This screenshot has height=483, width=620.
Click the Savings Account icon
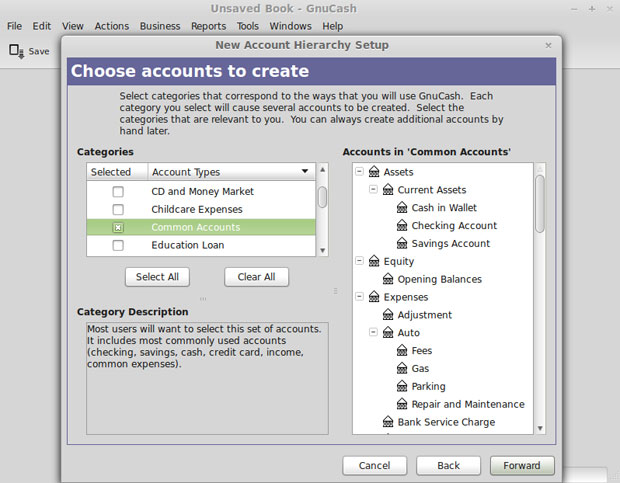(x=402, y=243)
